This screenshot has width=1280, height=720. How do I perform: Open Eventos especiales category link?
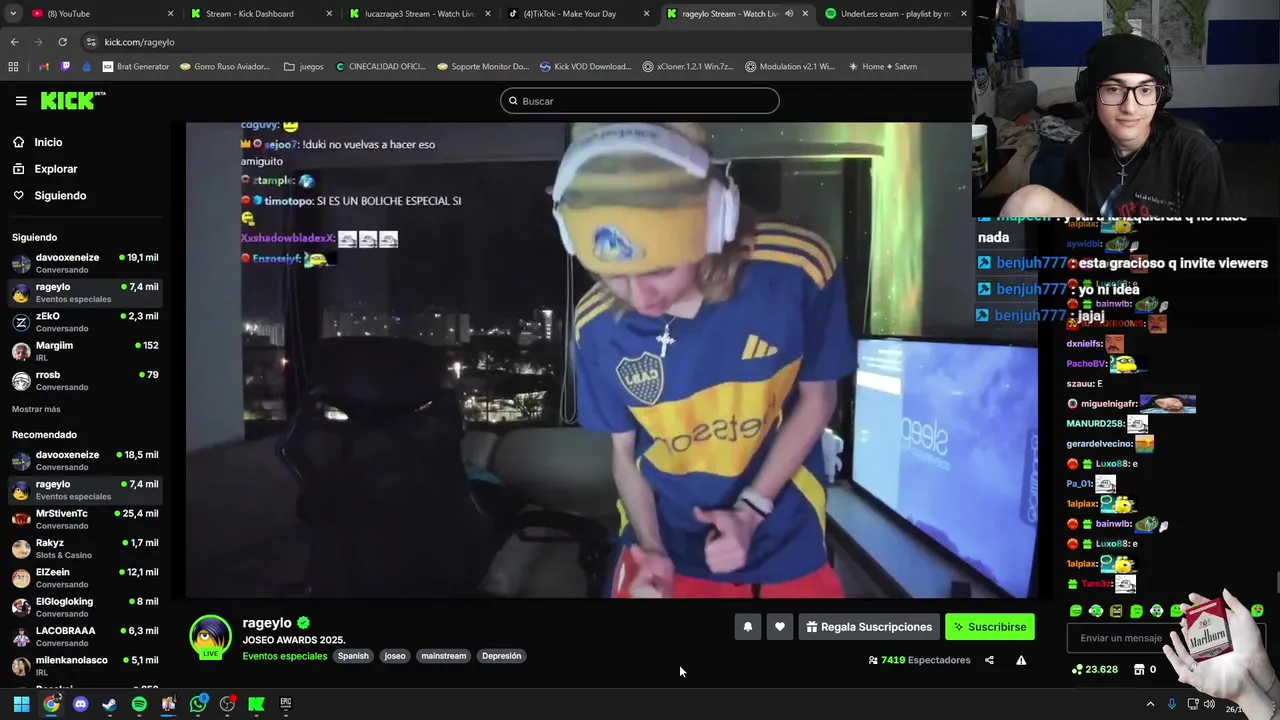pyautogui.click(x=284, y=656)
